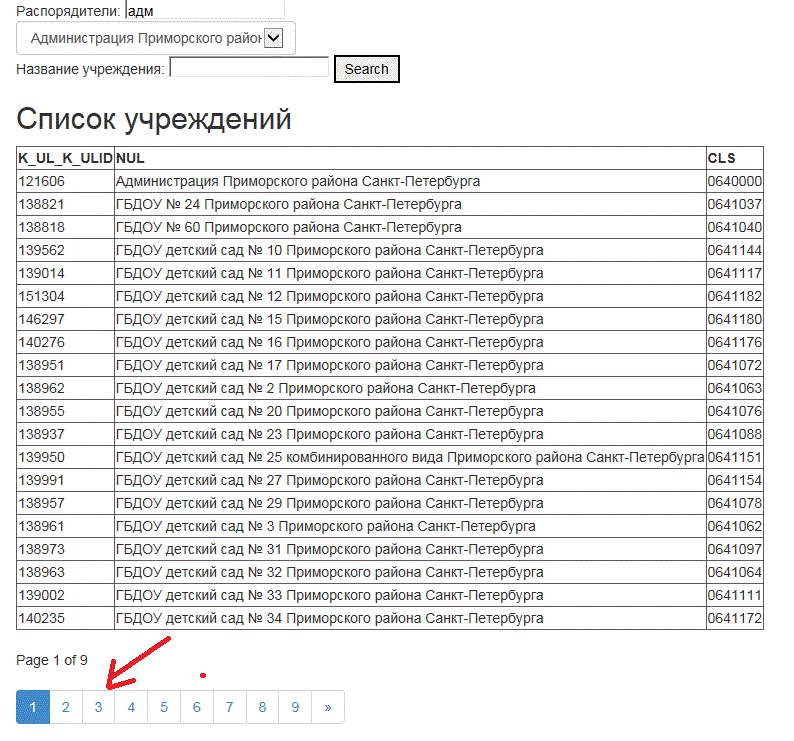Click CLS value 0641097
This screenshot has height=741, width=794.
[735, 549]
